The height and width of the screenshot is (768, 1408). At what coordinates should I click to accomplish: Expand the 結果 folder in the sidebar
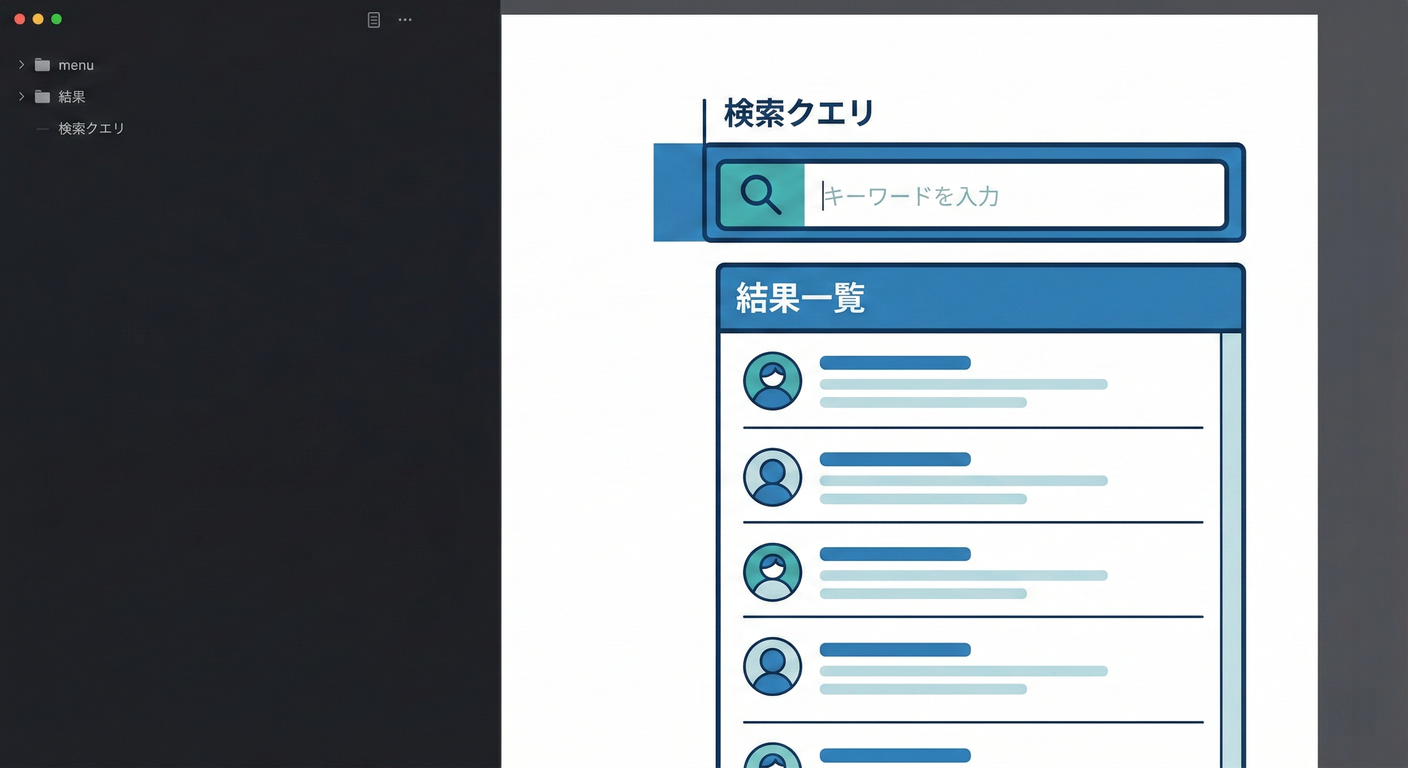point(20,96)
